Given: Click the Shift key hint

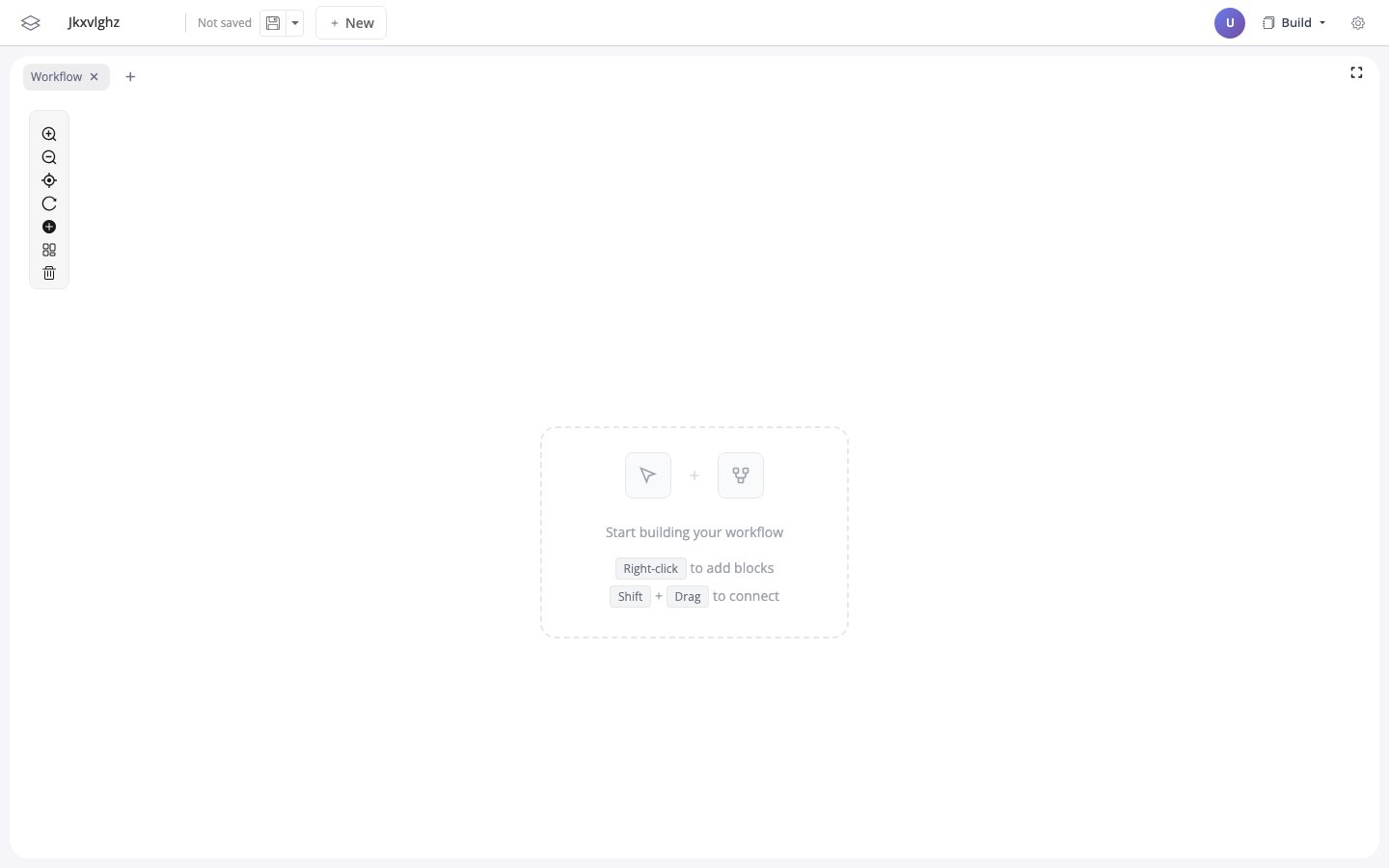Looking at the screenshot, I should (630, 597).
